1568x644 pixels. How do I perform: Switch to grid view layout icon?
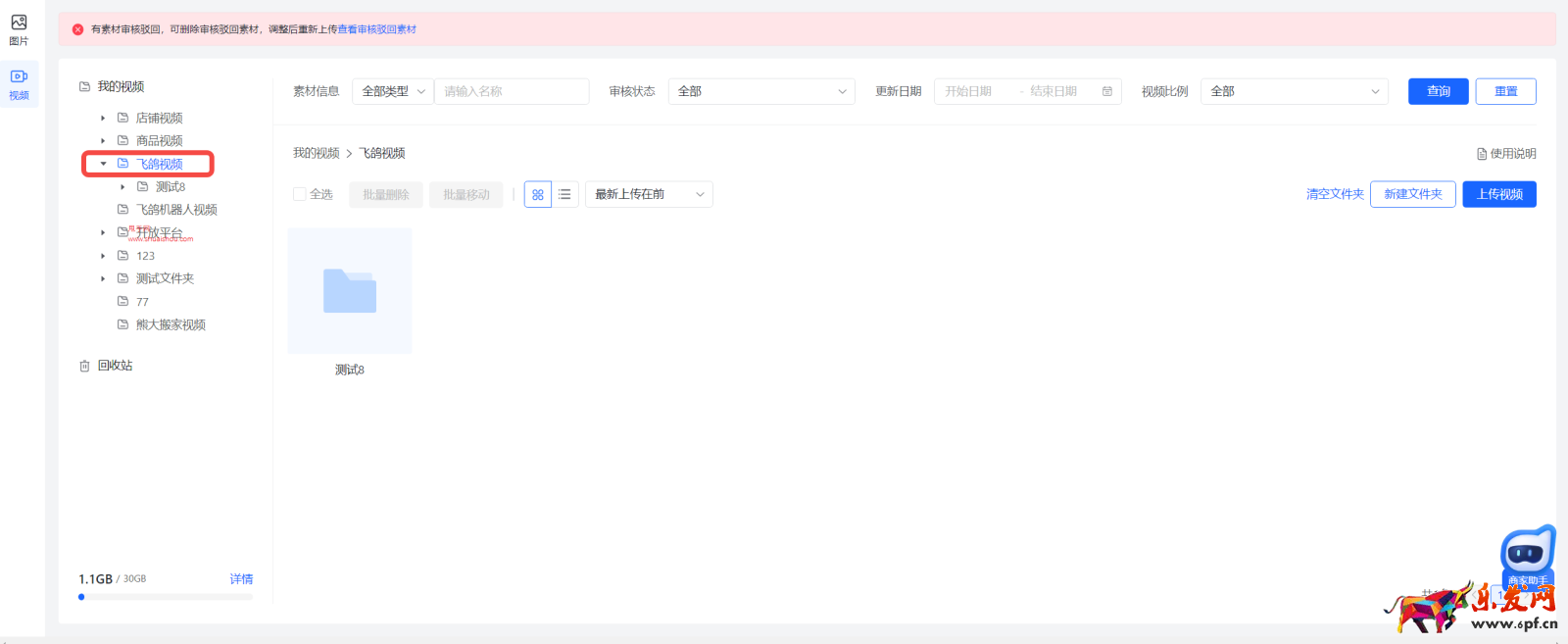point(538,195)
